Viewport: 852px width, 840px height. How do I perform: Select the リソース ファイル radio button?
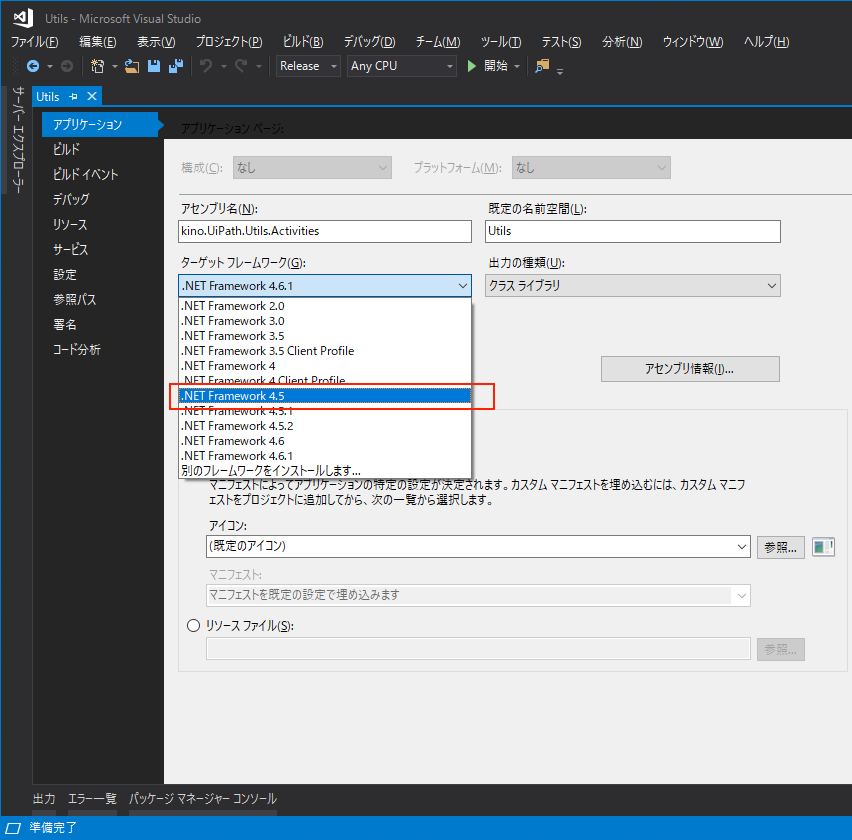(x=193, y=625)
